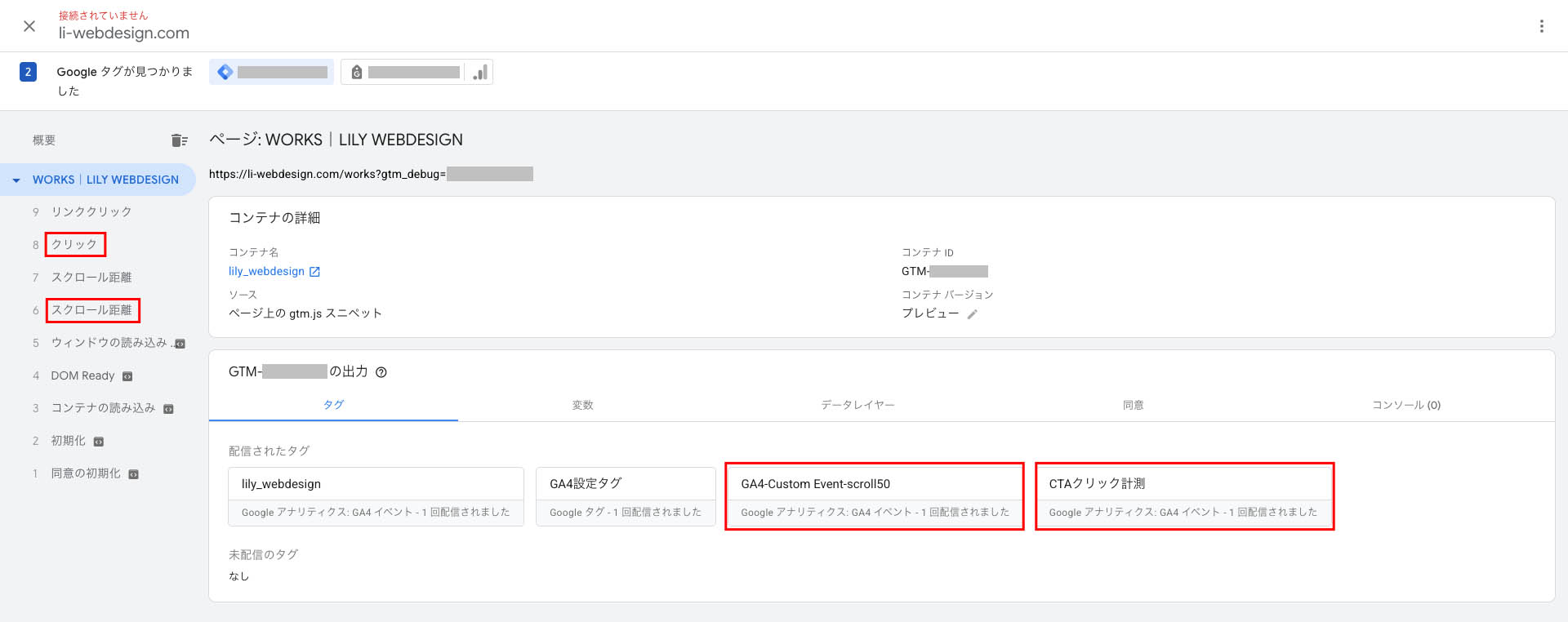Select the Google tag chip with bar chart
The width and height of the screenshot is (1568, 622).
point(416,72)
